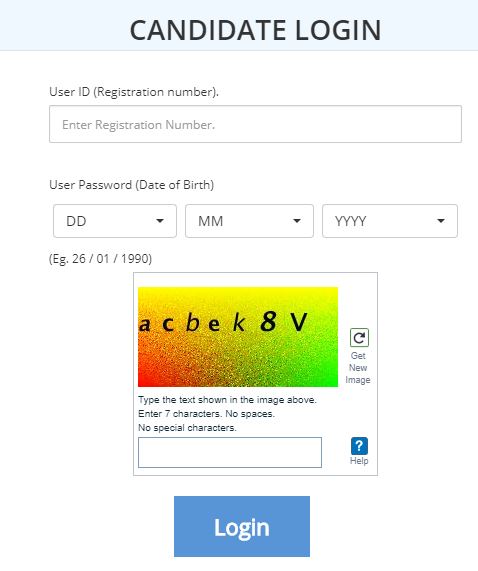This screenshot has height=571, width=478.
Task: Click the 'User ID (Registration number)' label
Action: pyautogui.click(x=134, y=92)
